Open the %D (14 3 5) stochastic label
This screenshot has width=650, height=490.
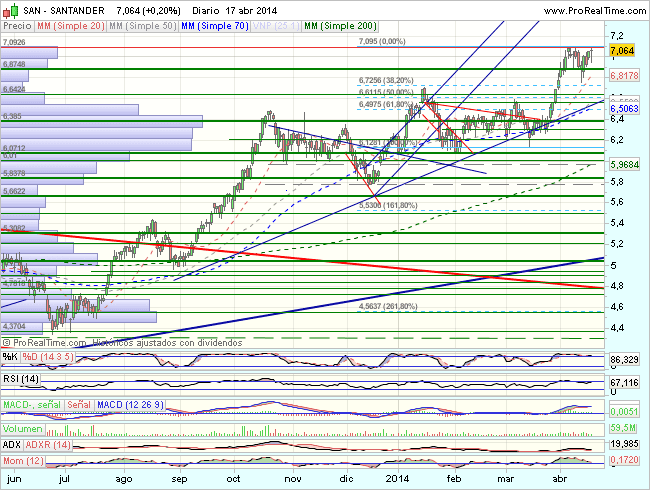[x=48, y=357]
